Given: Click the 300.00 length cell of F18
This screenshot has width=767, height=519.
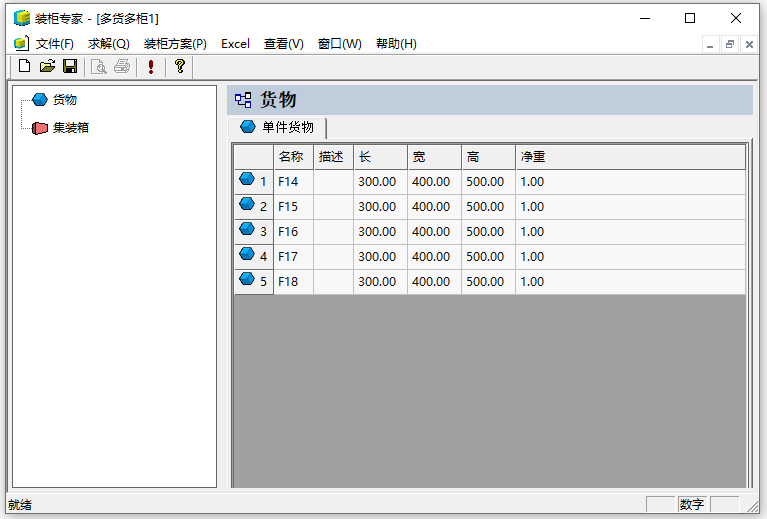Looking at the screenshot, I should (x=381, y=282).
